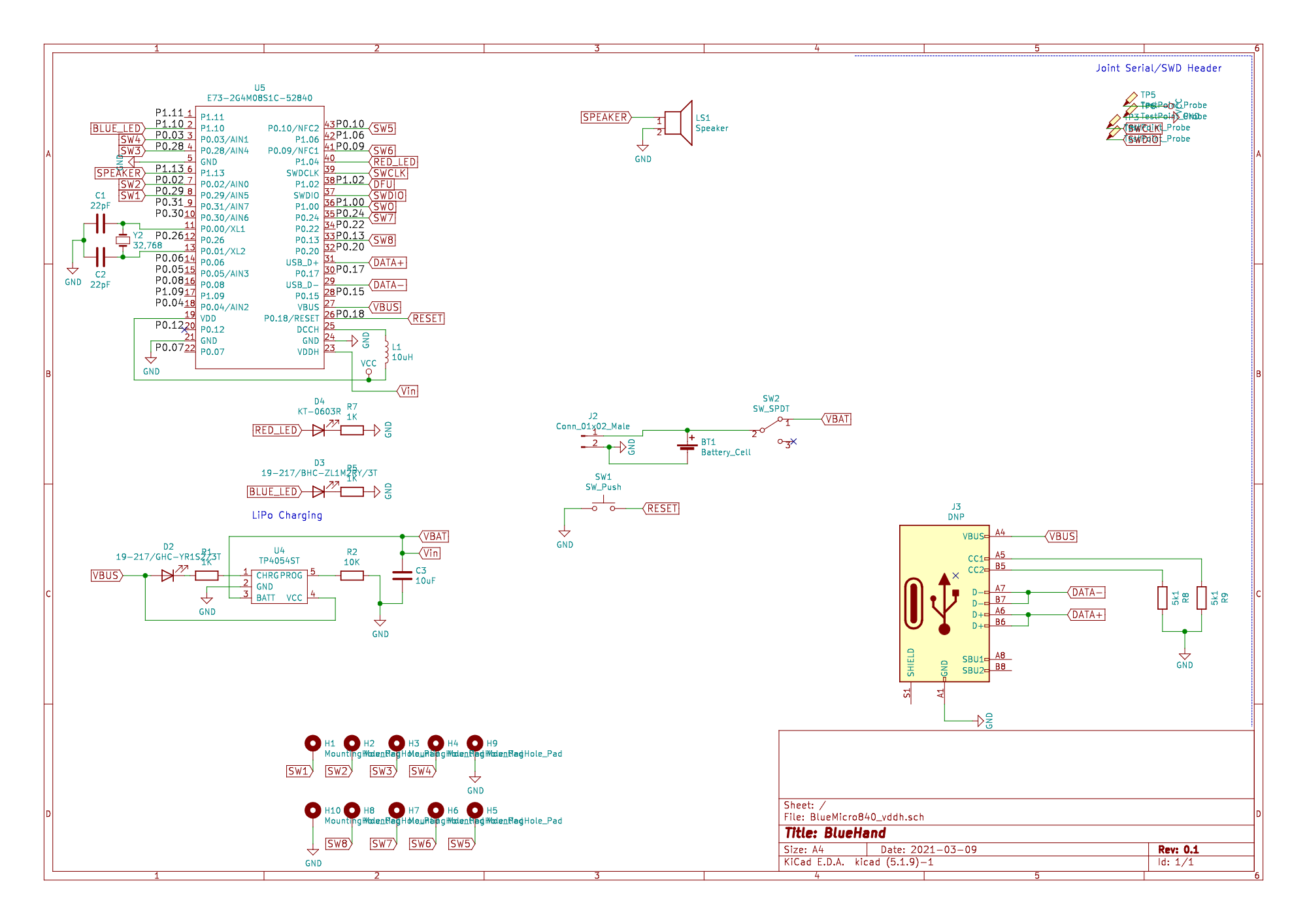Screen dimensions: 1307x924
Task: Pick the L1 10uH inductor symbol
Action: pos(386,352)
